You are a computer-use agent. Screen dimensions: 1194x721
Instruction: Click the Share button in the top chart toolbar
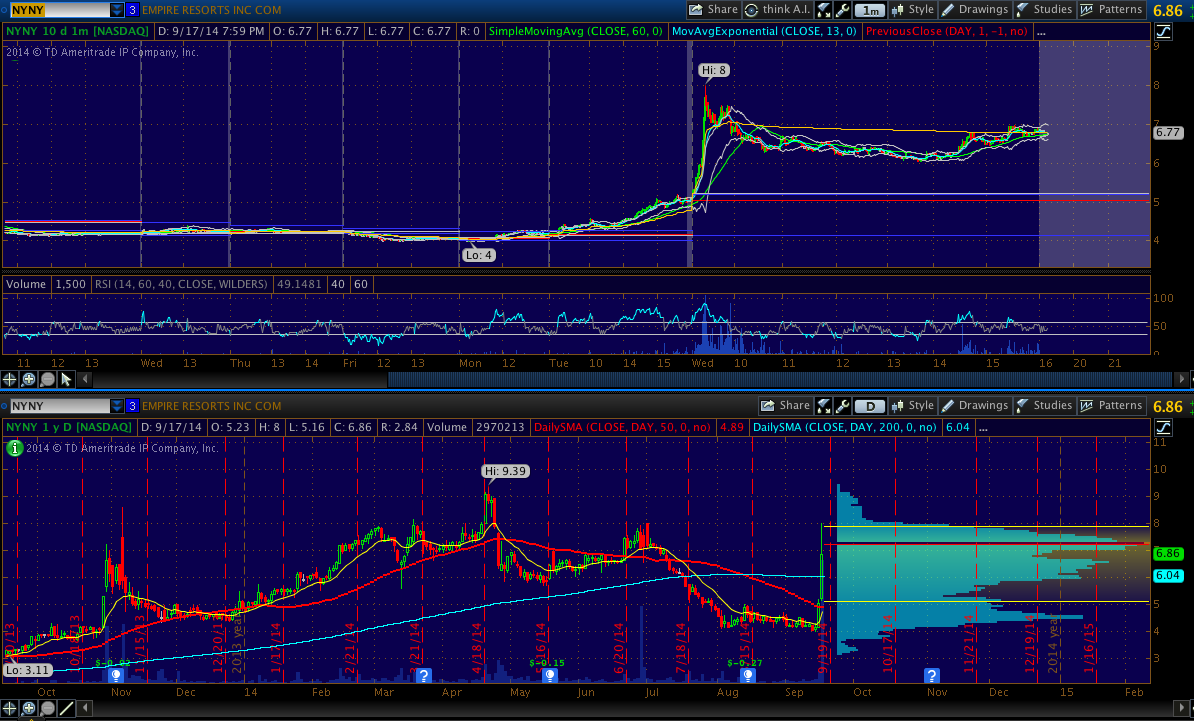(713, 10)
